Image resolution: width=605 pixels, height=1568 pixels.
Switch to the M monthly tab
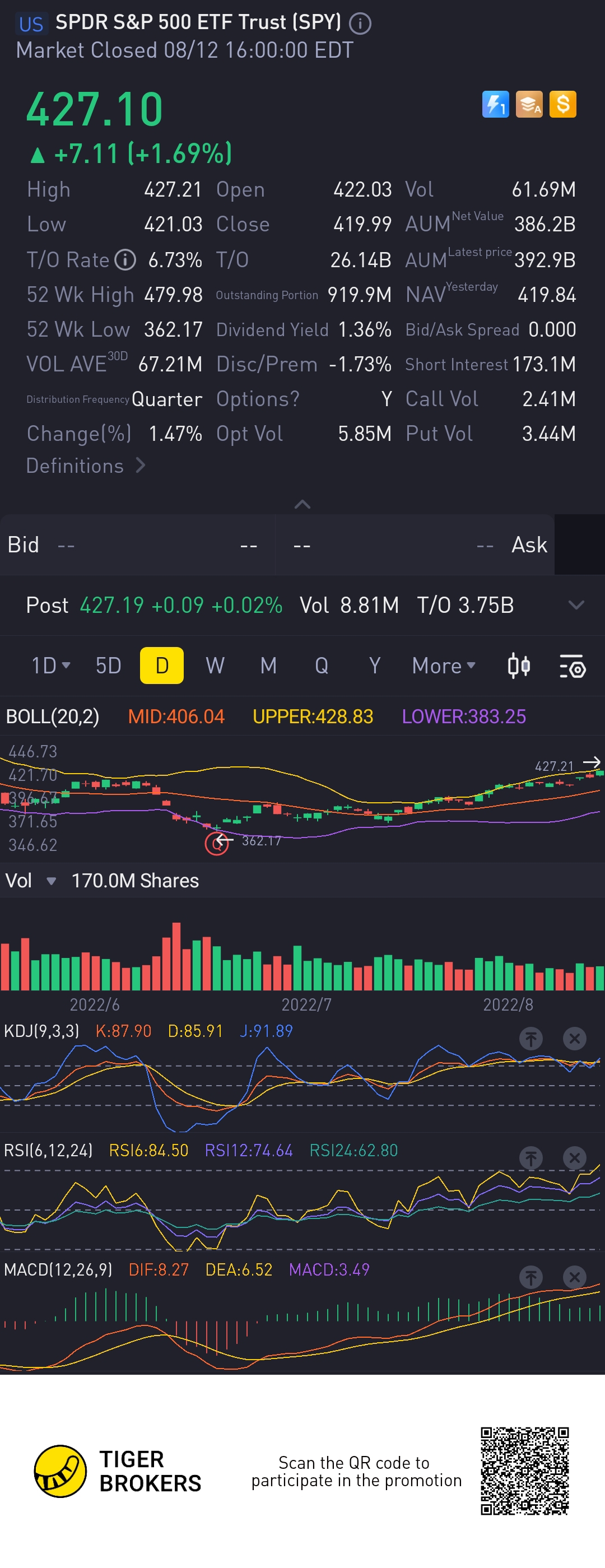click(x=268, y=666)
